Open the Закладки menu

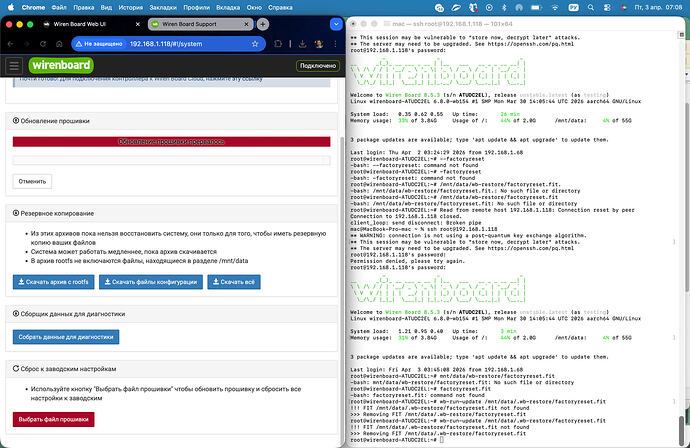point(163,7)
